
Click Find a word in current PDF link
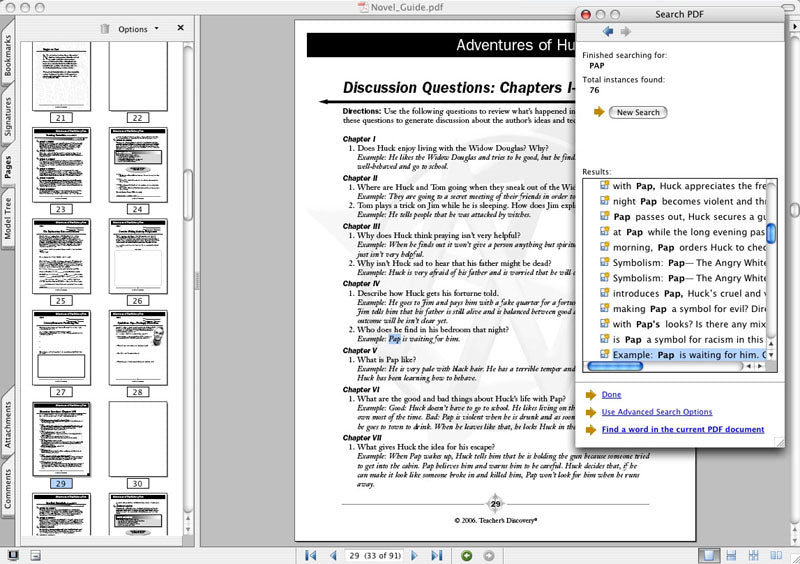683,429
